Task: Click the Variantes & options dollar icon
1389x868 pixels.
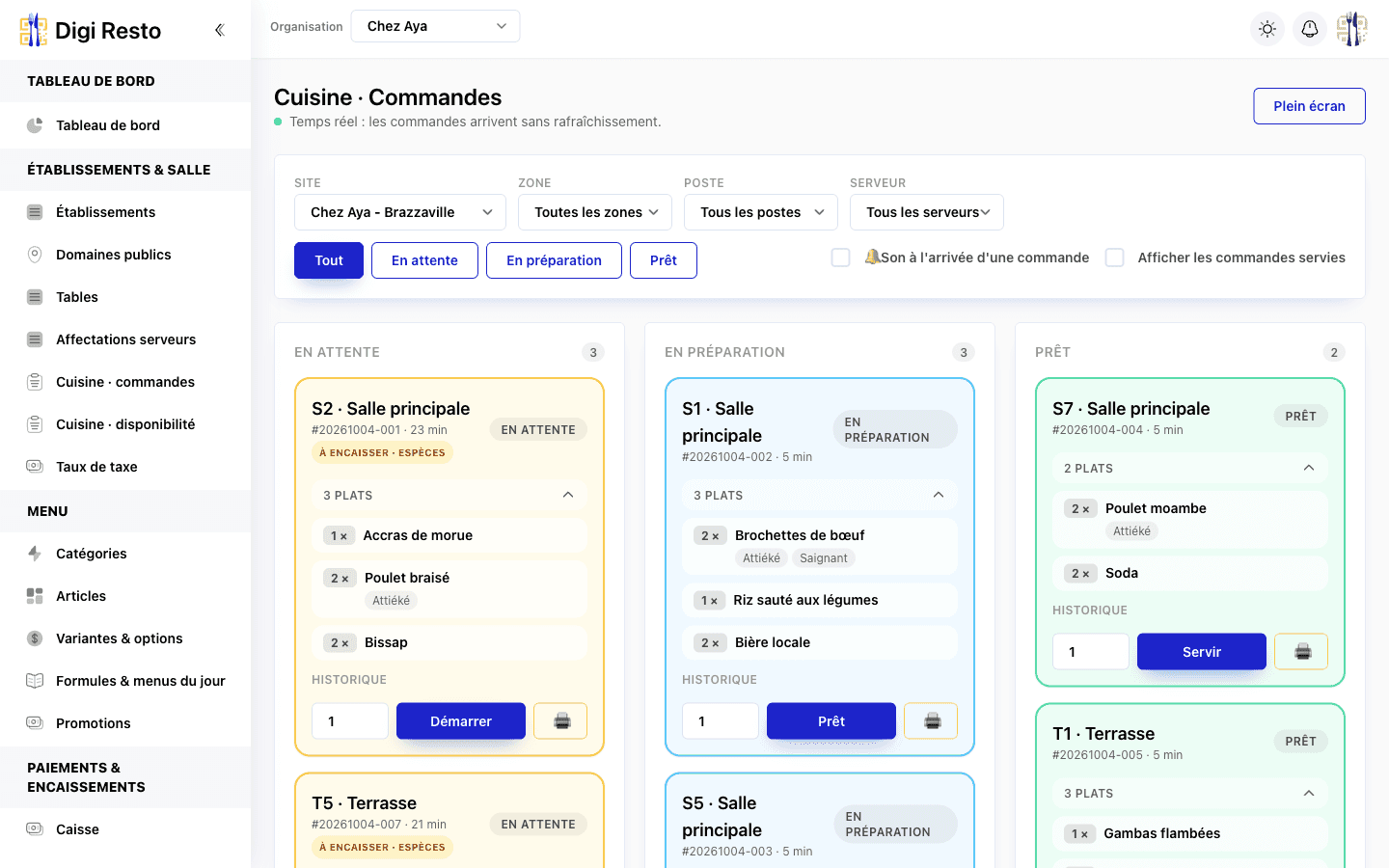Action: tap(35, 638)
